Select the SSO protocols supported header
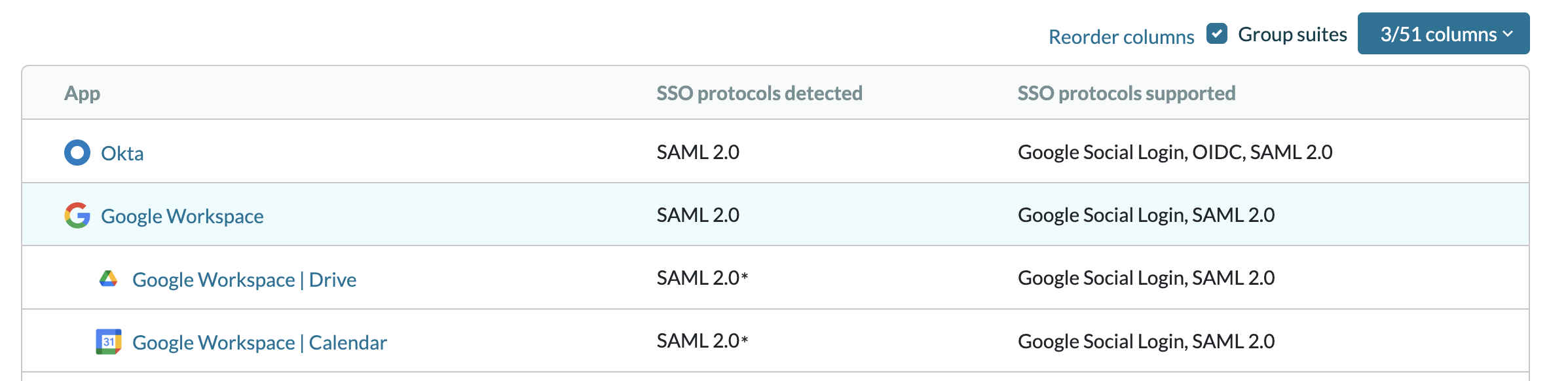This screenshot has width=1568, height=381. [x=1127, y=93]
